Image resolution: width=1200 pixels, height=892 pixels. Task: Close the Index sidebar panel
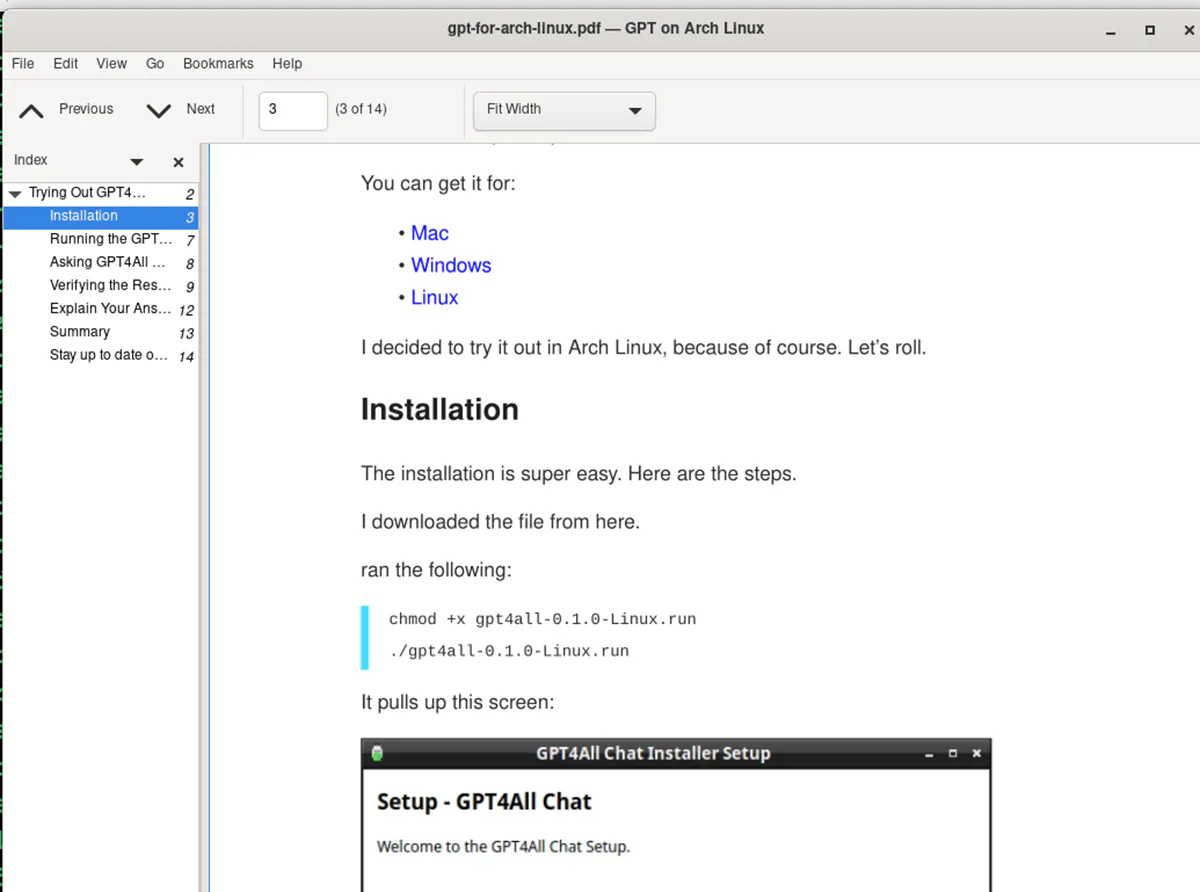tap(178, 162)
